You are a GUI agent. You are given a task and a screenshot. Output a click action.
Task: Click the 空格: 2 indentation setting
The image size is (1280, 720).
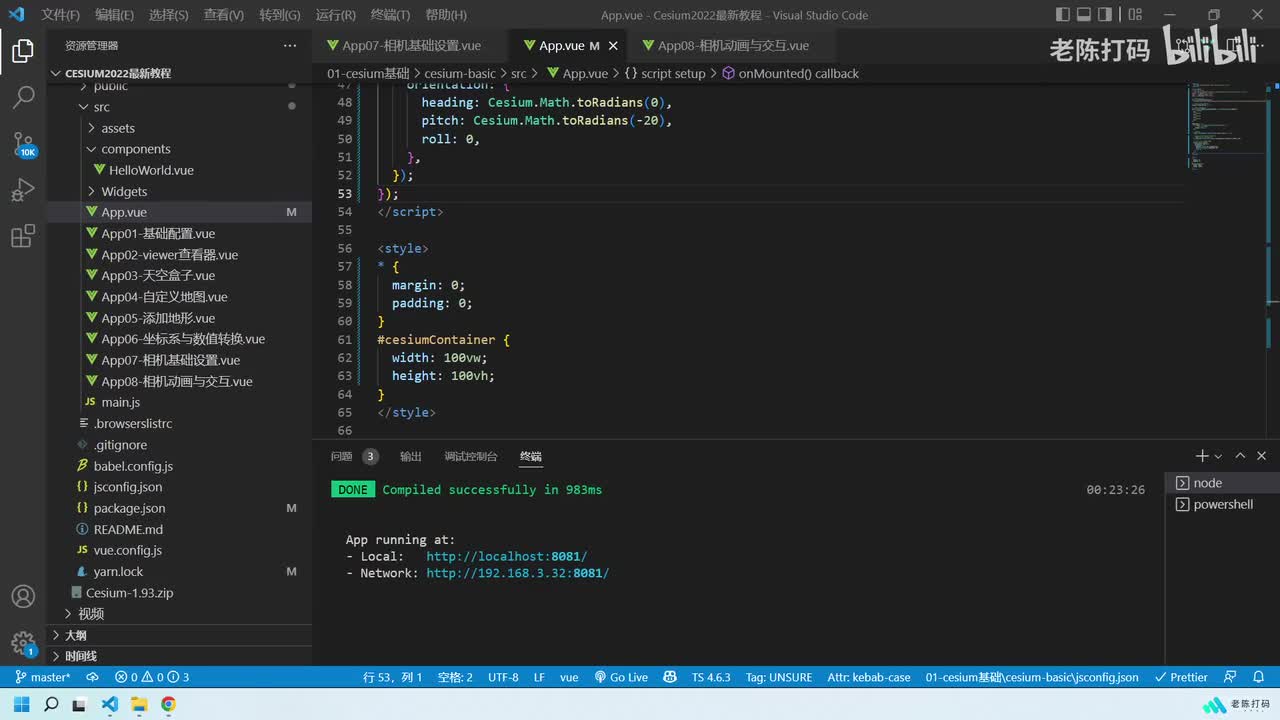(455, 677)
